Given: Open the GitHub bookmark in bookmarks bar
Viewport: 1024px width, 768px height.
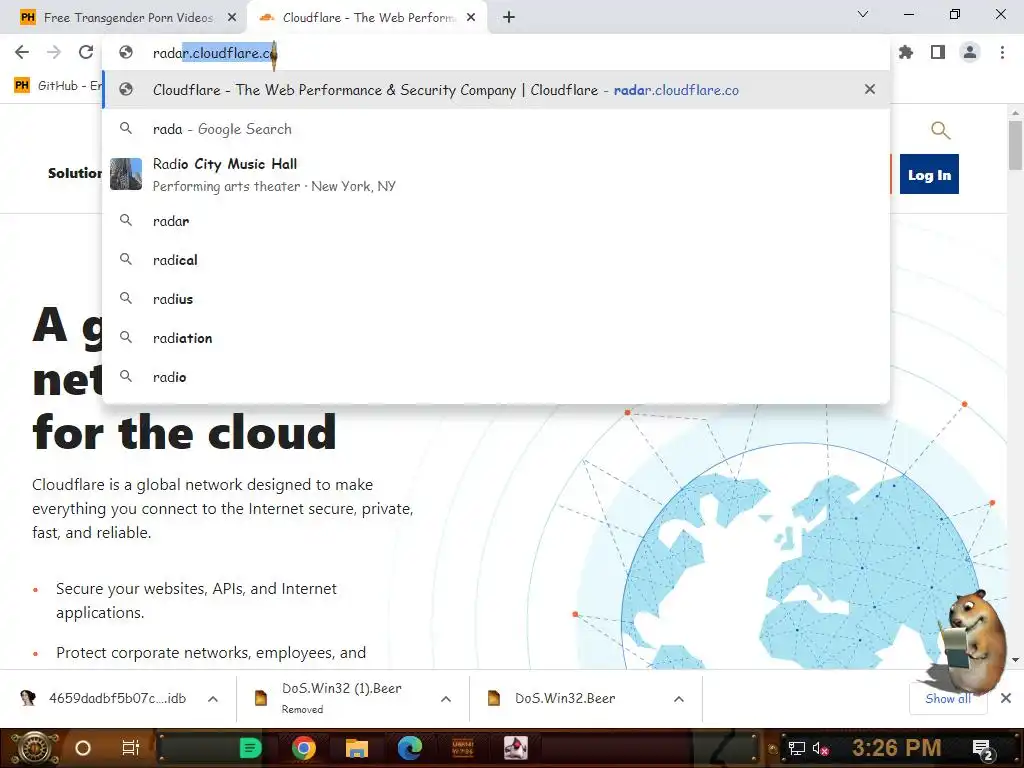Looking at the screenshot, I should coord(57,86).
